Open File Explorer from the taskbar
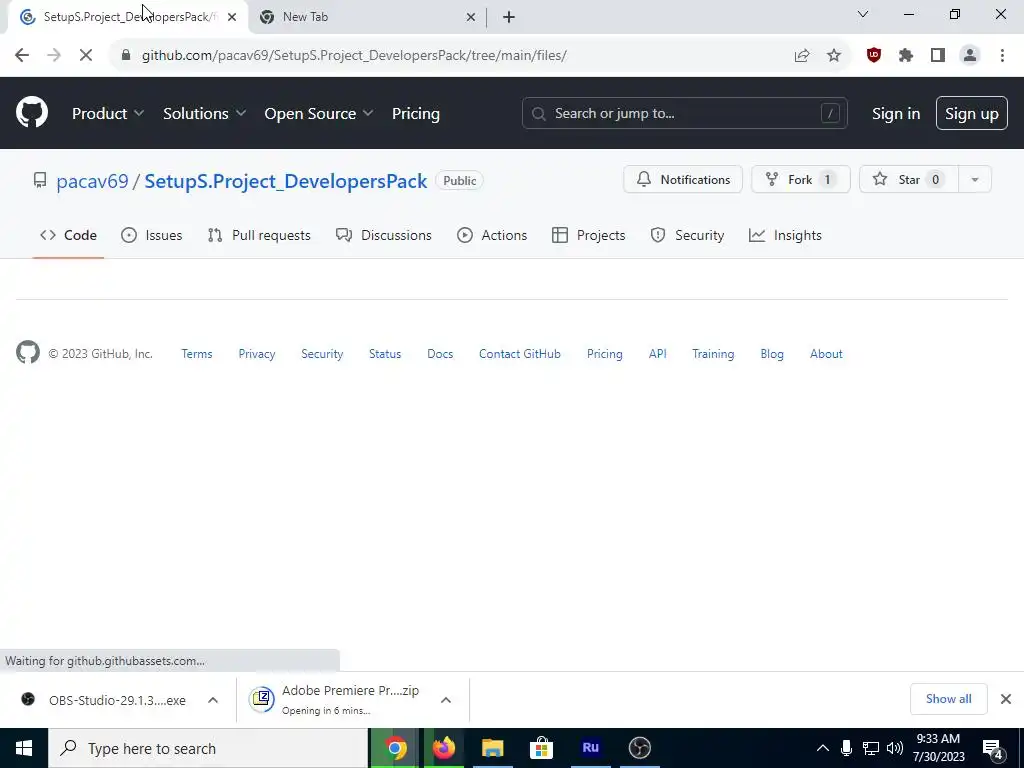Screen dimensions: 1024x768 tap(492, 748)
